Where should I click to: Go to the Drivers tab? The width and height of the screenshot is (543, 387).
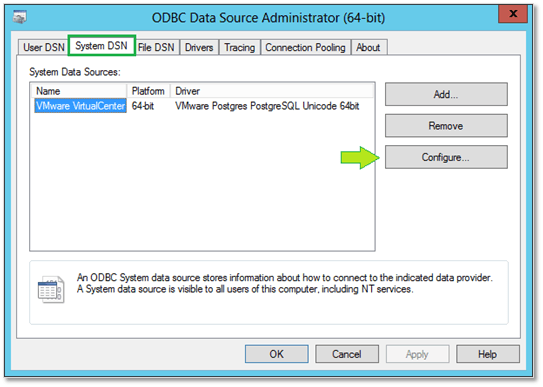click(199, 47)
